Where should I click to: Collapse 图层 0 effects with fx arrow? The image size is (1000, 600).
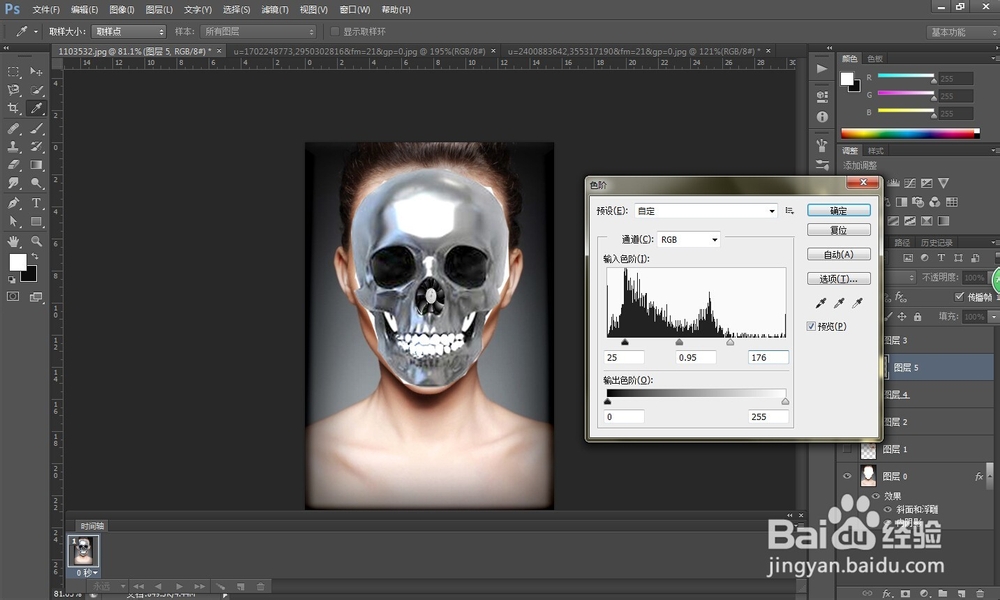(x=990, y=476)
